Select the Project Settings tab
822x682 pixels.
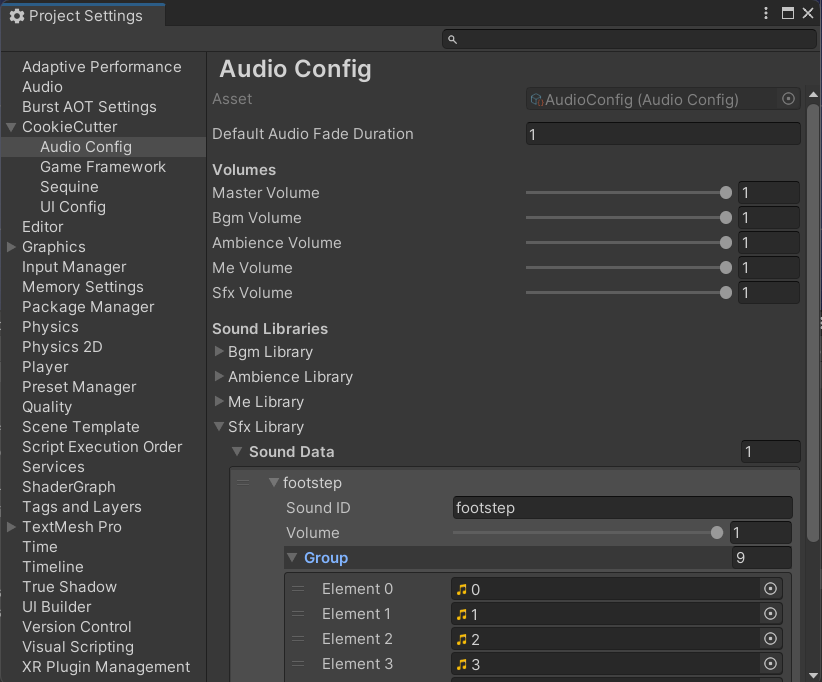(x=83, y=16)
